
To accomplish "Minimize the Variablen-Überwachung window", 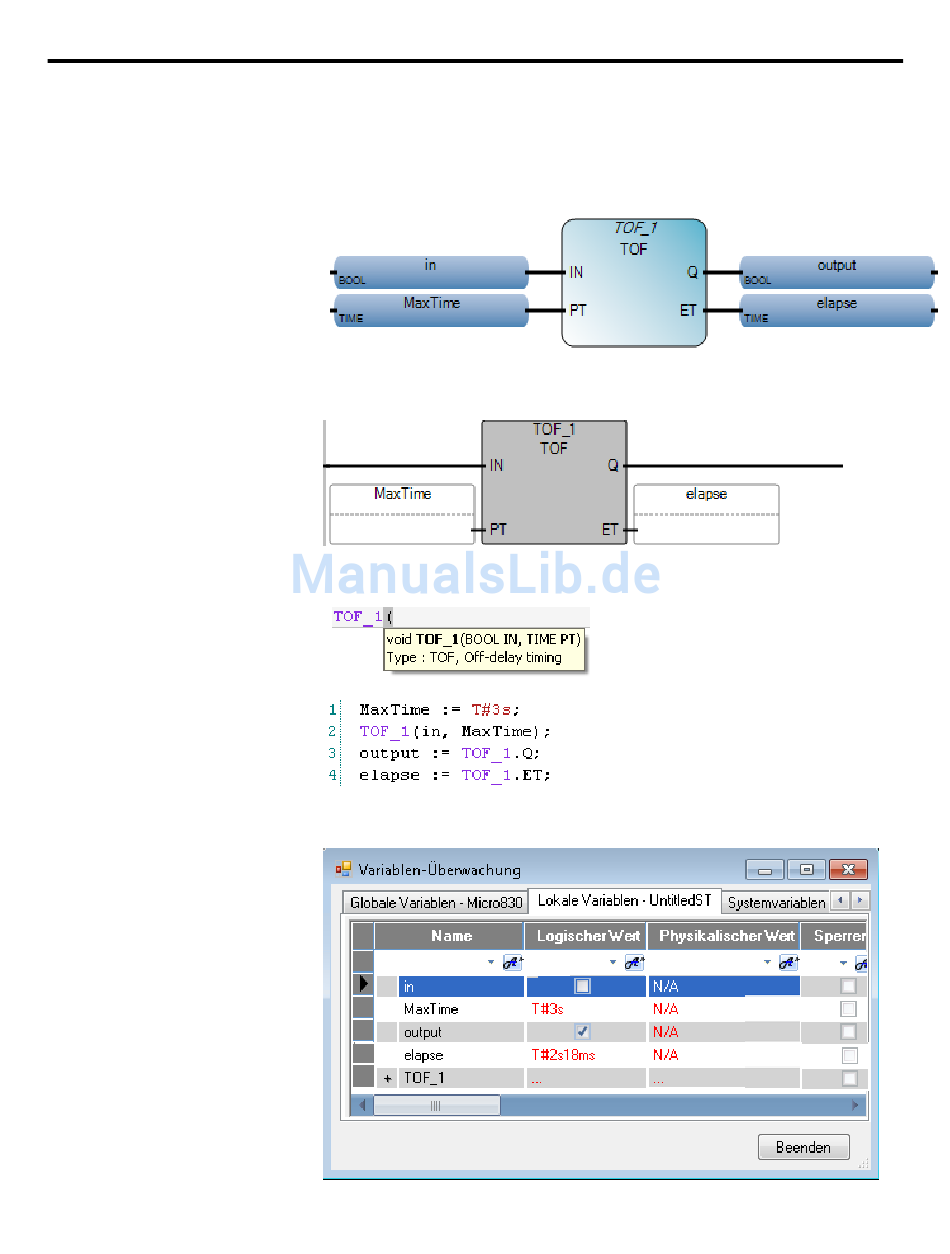I will coord(764,869).
